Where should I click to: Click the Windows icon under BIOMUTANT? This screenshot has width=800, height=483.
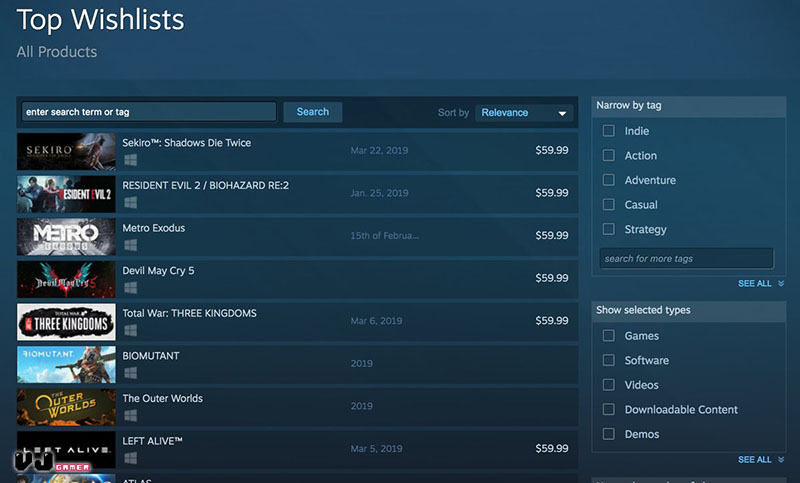coord(131,373)
